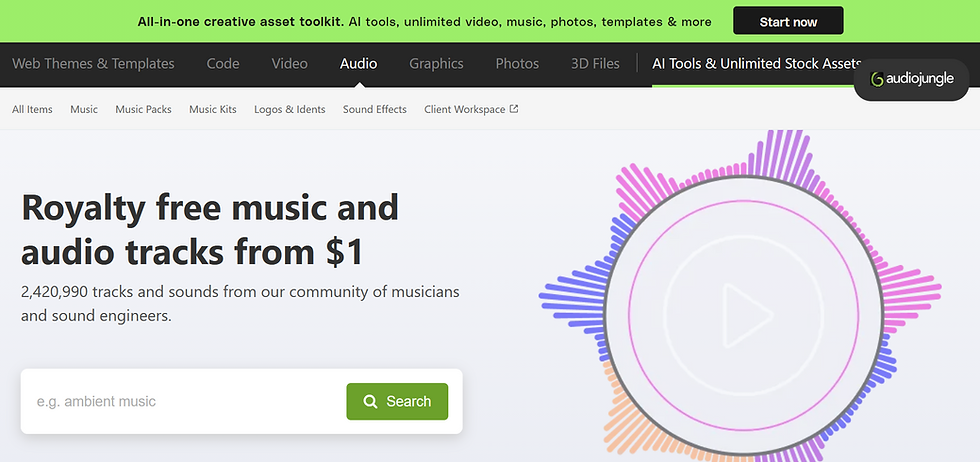Open the Music subcategory
980x462 pixels.
point(84,109)
